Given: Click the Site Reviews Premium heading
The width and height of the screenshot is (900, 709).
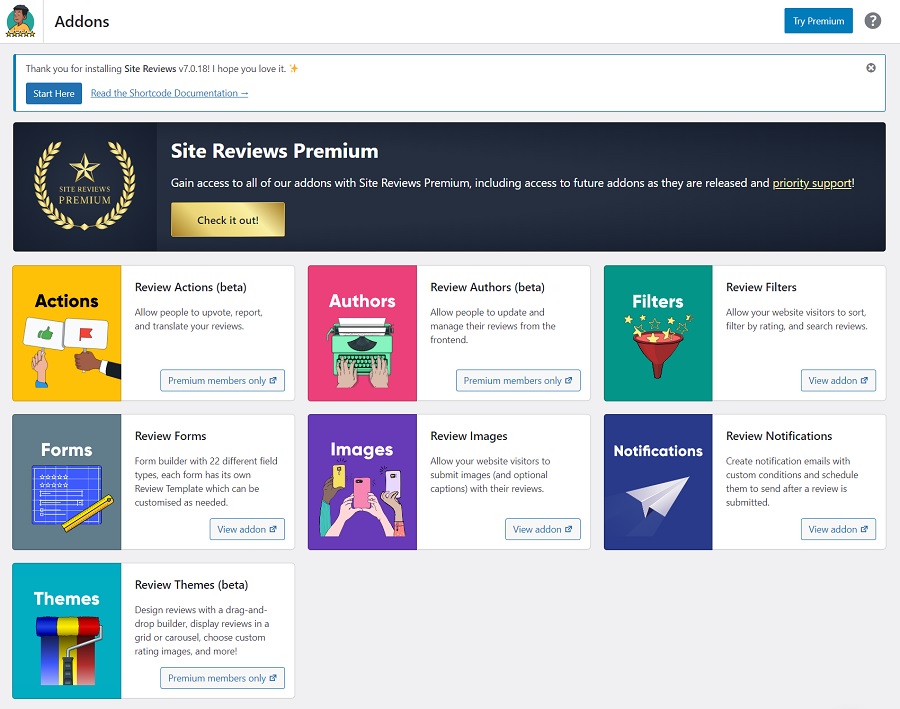Looking at the screenshot, I should pos(274,151).
